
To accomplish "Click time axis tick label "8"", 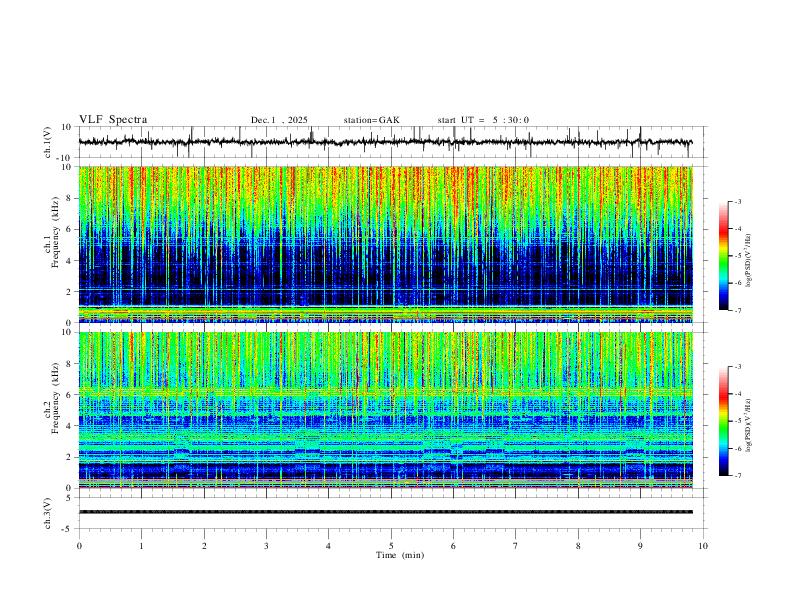I will [578, 546].
